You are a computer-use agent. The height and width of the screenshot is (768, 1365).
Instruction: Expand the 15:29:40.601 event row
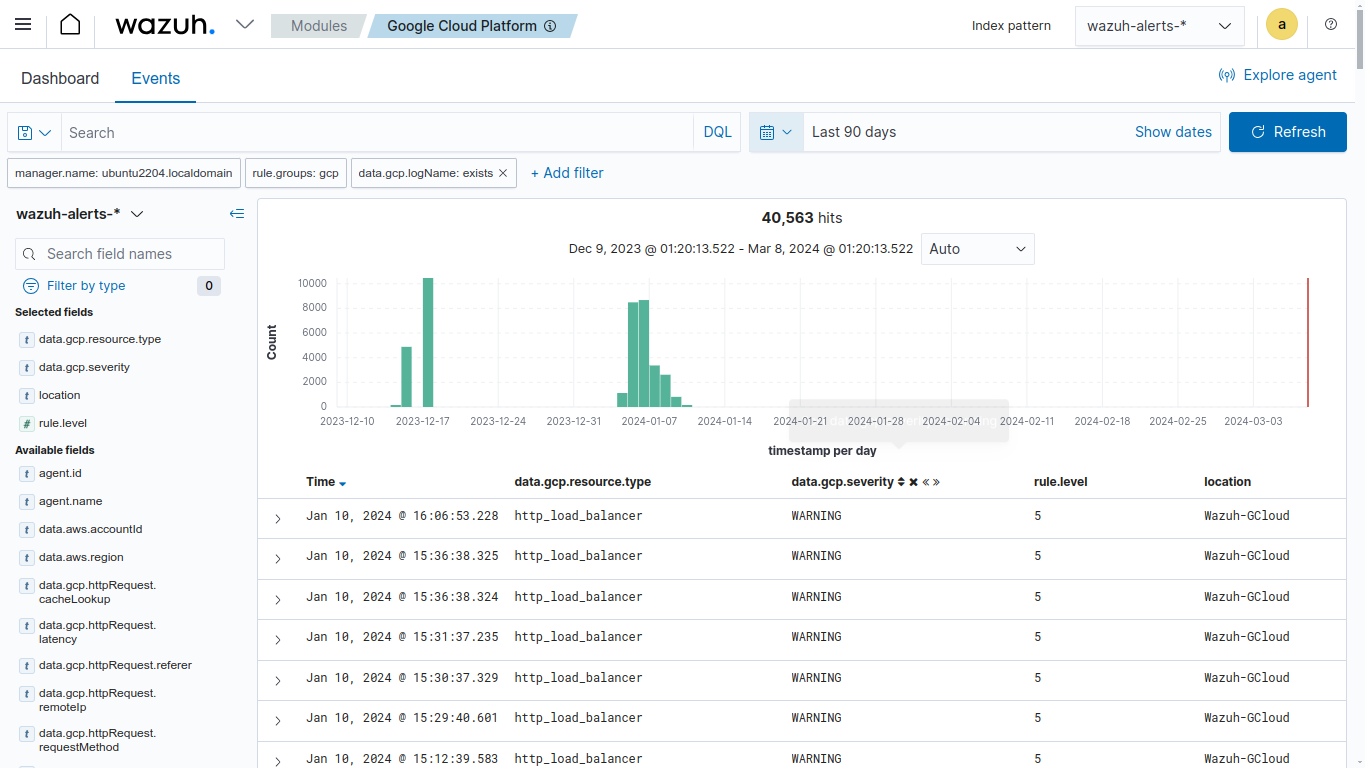278,721
